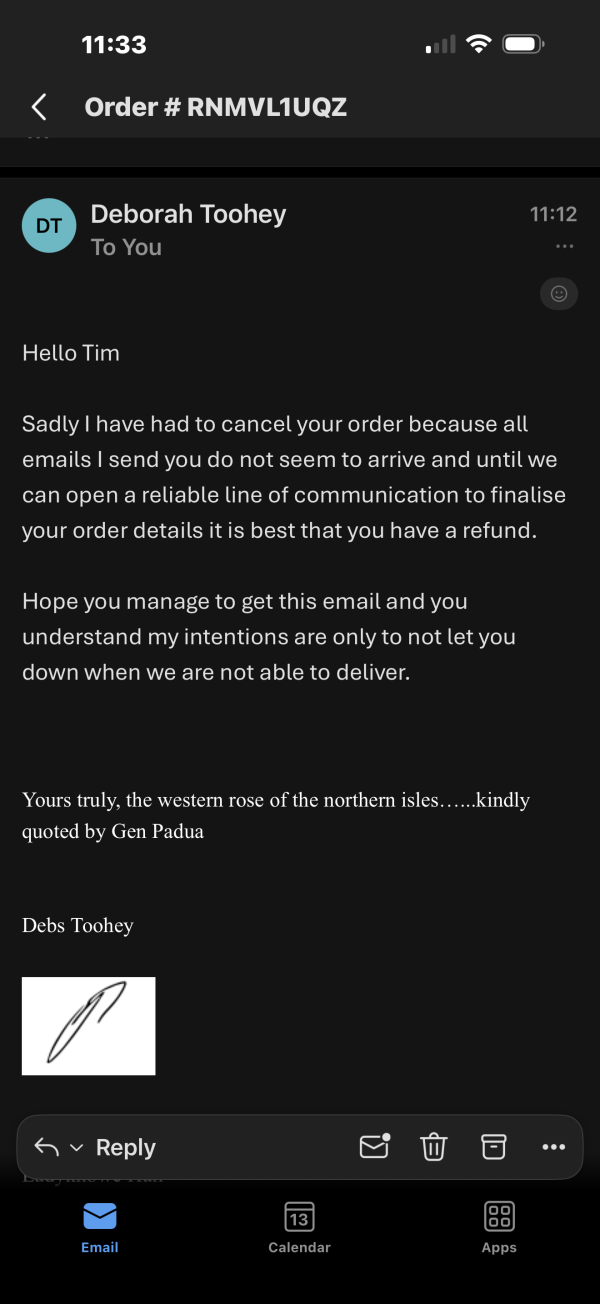Open the Apps tab

pos(499,1227)
